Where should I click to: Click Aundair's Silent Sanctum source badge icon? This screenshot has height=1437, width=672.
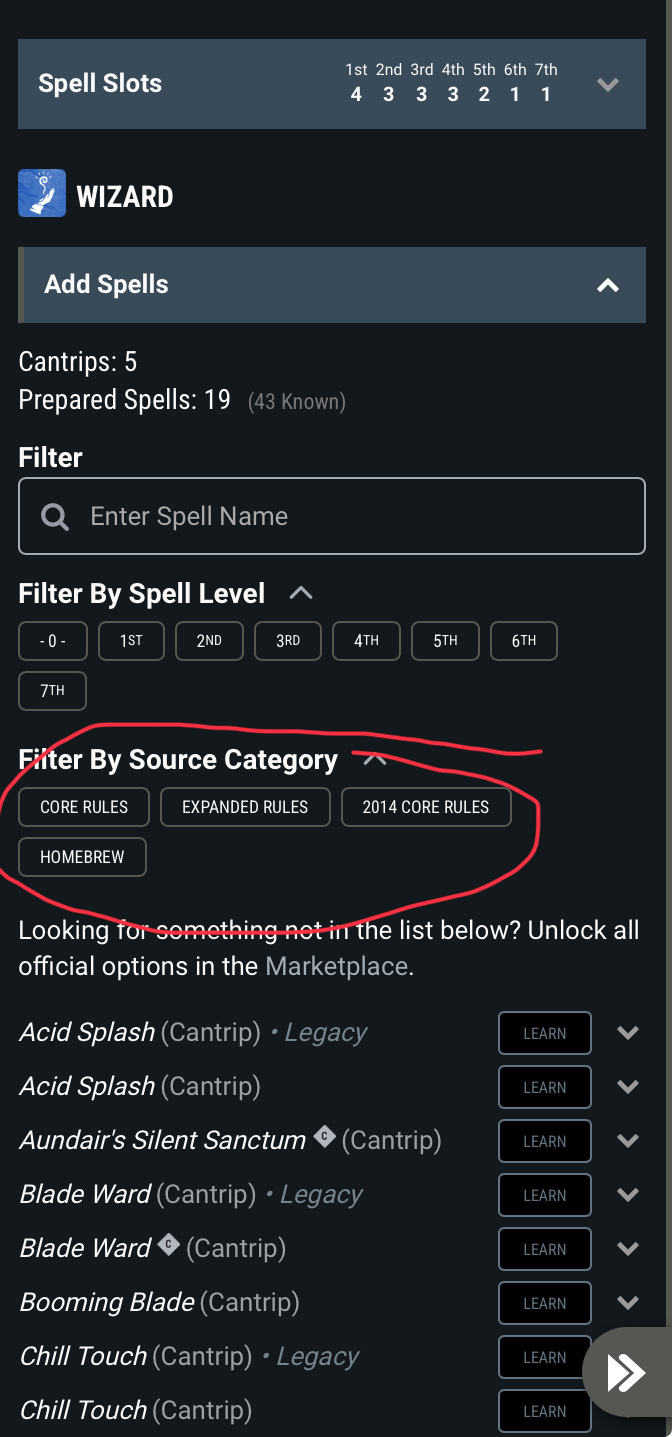[324, 1137]
